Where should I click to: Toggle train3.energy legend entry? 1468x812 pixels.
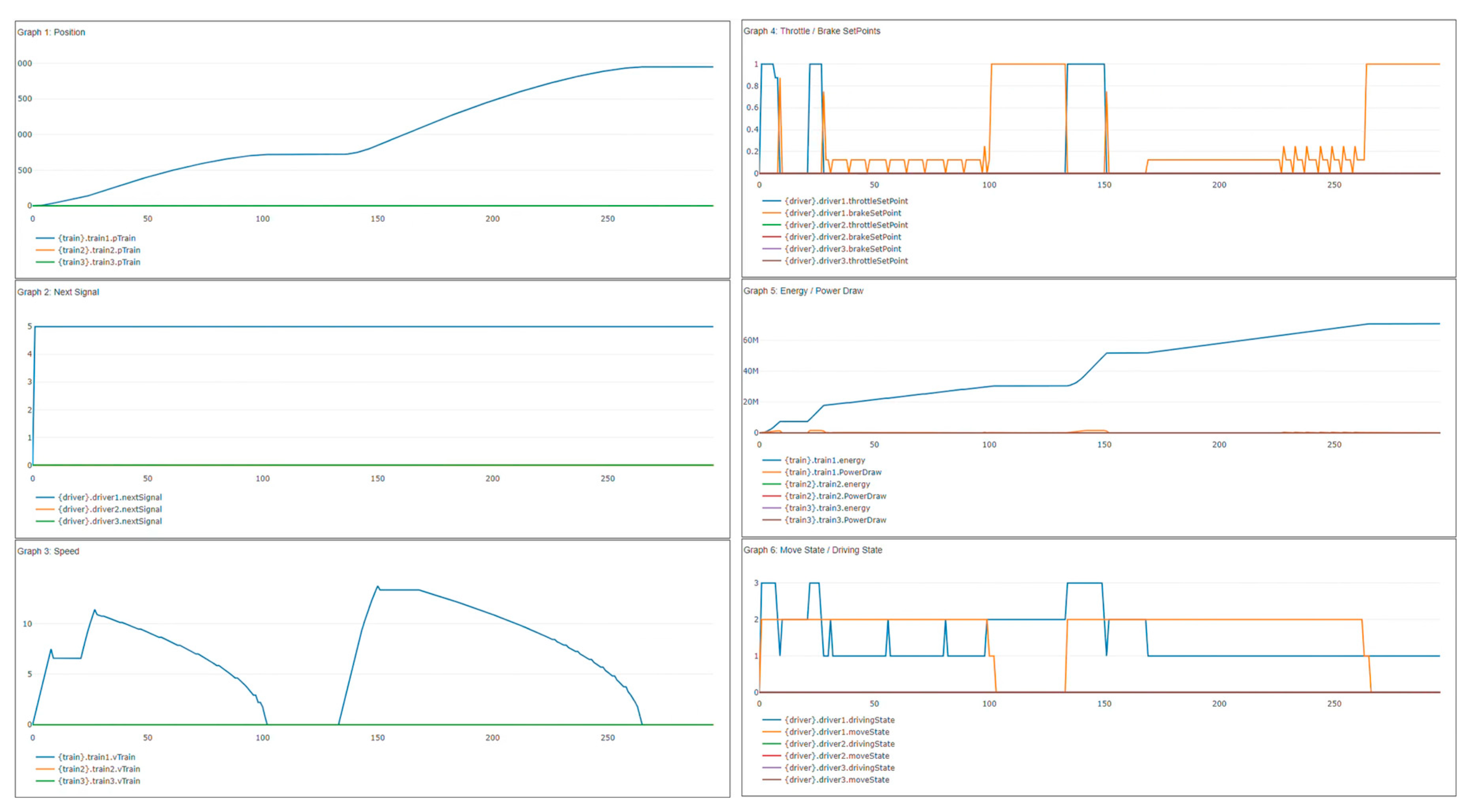point(816,508)
